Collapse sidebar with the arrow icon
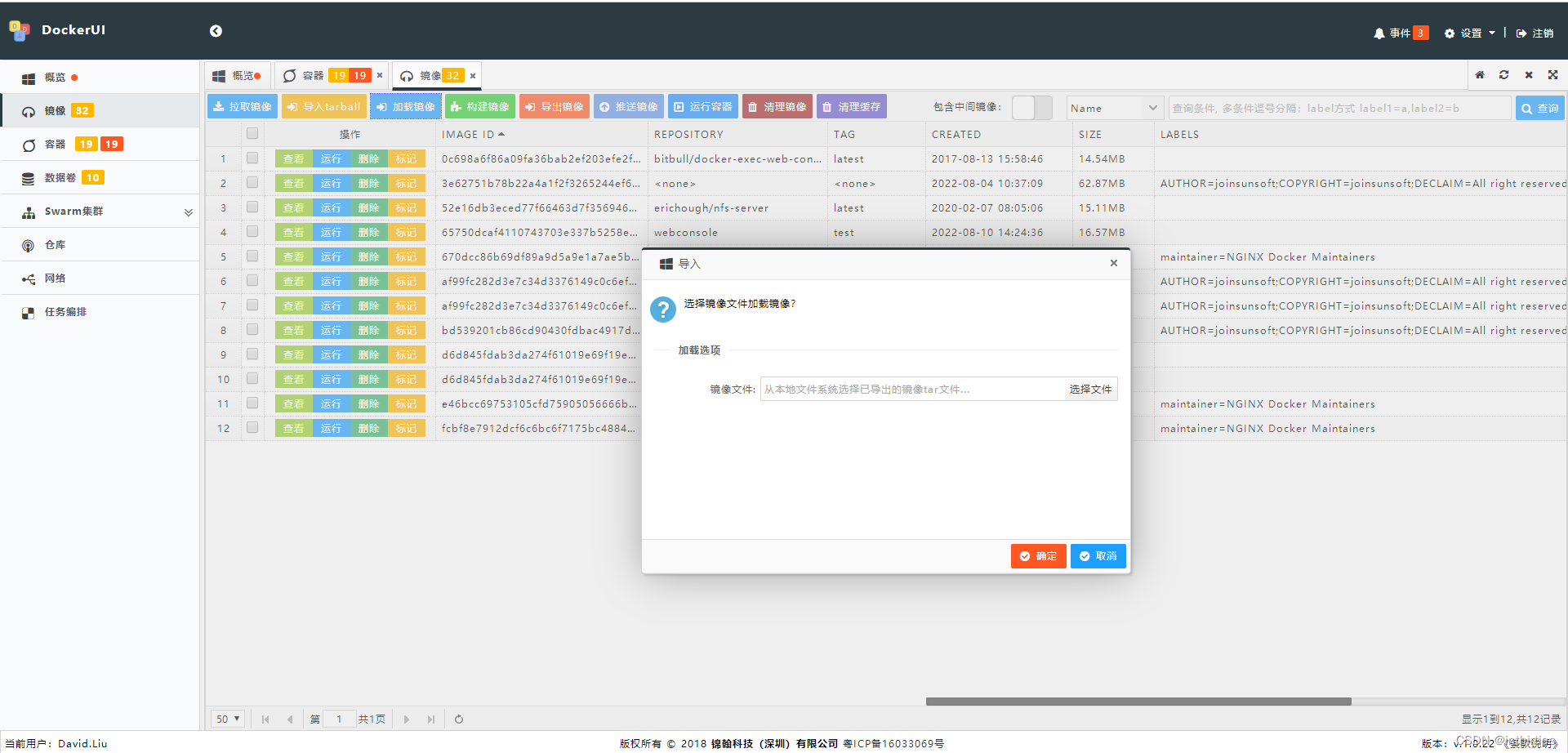1568x753 pixels. pyautogui.click(x=216, y=31)
